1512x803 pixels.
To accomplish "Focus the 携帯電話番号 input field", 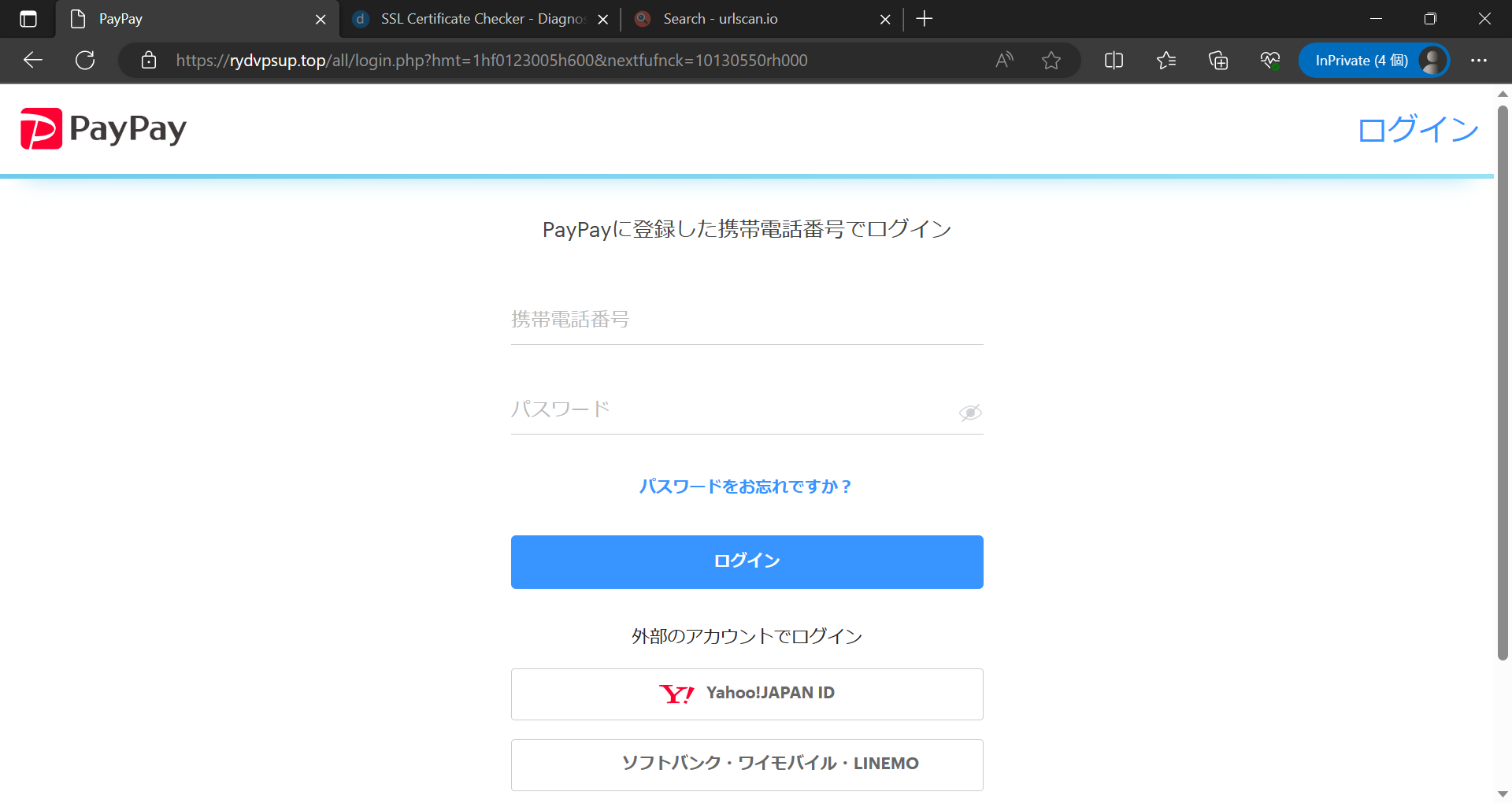I will [747, 320].
